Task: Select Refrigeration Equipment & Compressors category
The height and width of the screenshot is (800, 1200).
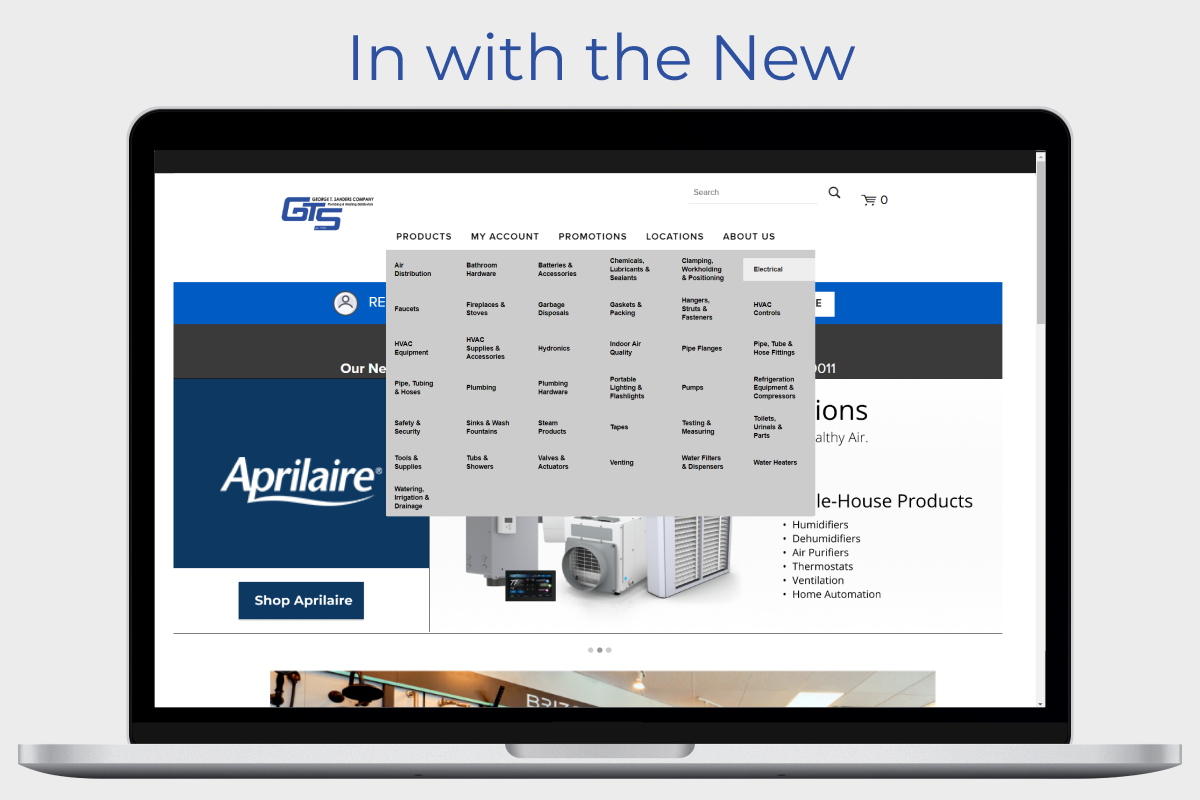Action: coord(775,388)
